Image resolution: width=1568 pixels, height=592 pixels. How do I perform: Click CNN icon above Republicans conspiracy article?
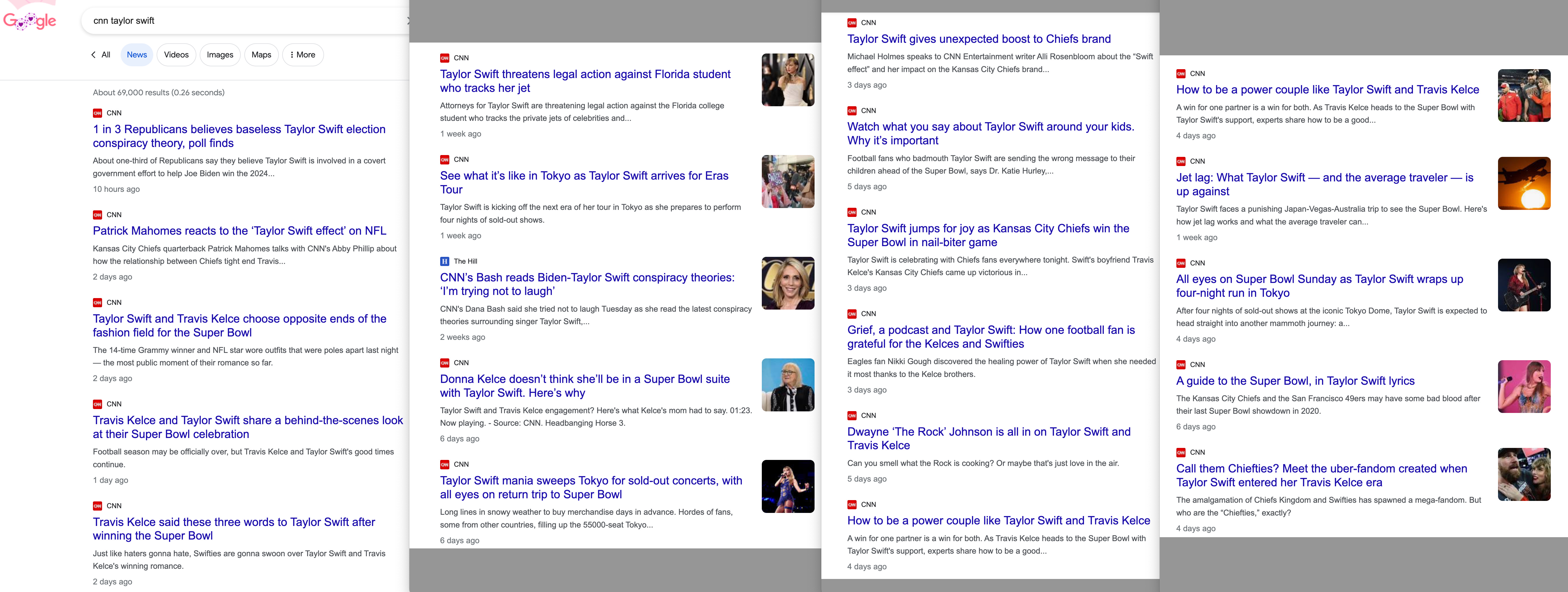(x=97, y=113)
